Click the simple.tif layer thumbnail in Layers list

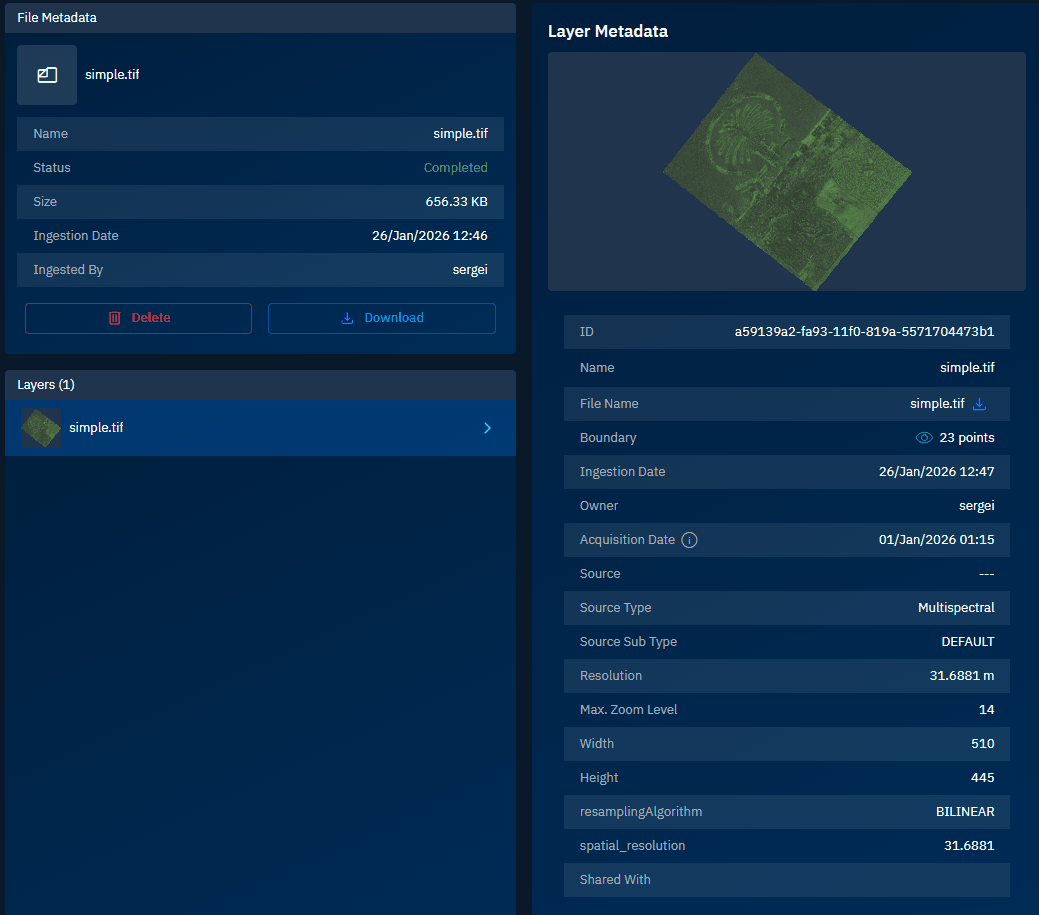coord(41,428)
